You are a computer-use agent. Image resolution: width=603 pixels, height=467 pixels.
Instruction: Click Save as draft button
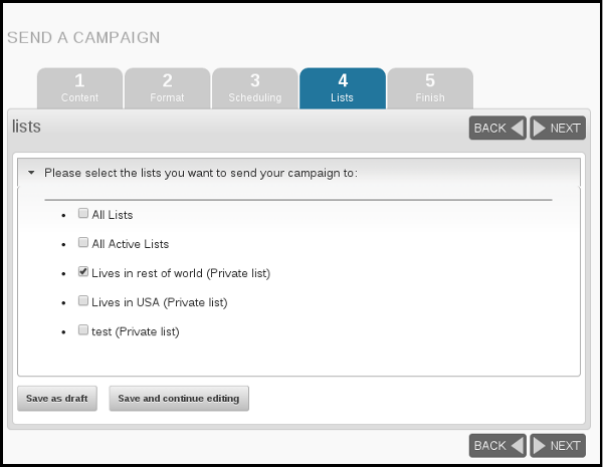(57, 399)
